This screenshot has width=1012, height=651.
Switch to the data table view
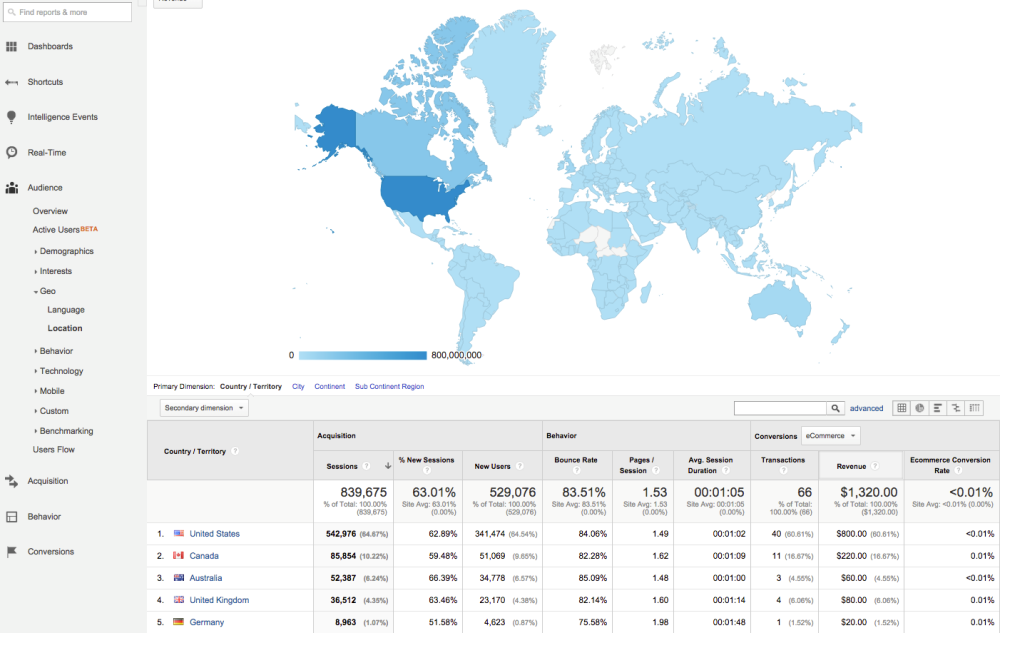(901, 408)
